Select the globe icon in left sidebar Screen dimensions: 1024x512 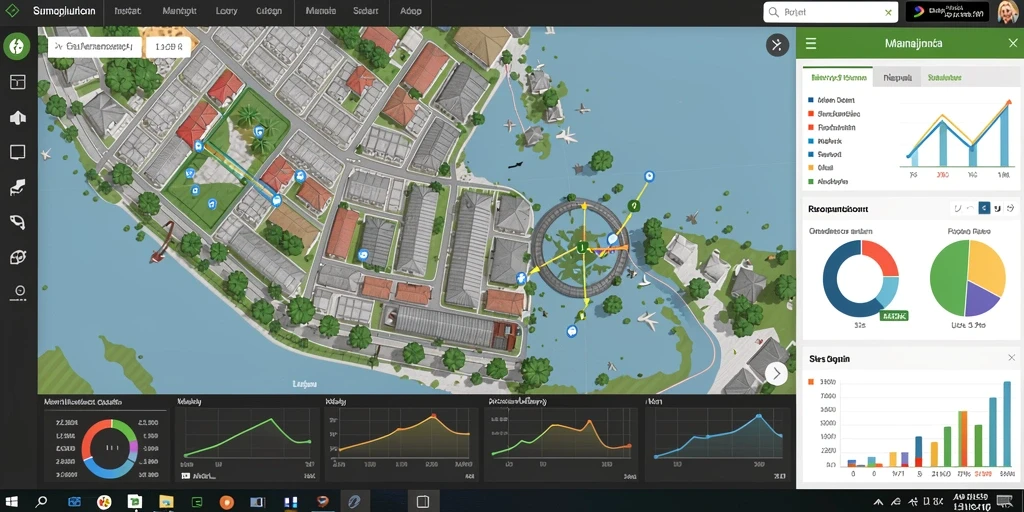coord(18,257)
